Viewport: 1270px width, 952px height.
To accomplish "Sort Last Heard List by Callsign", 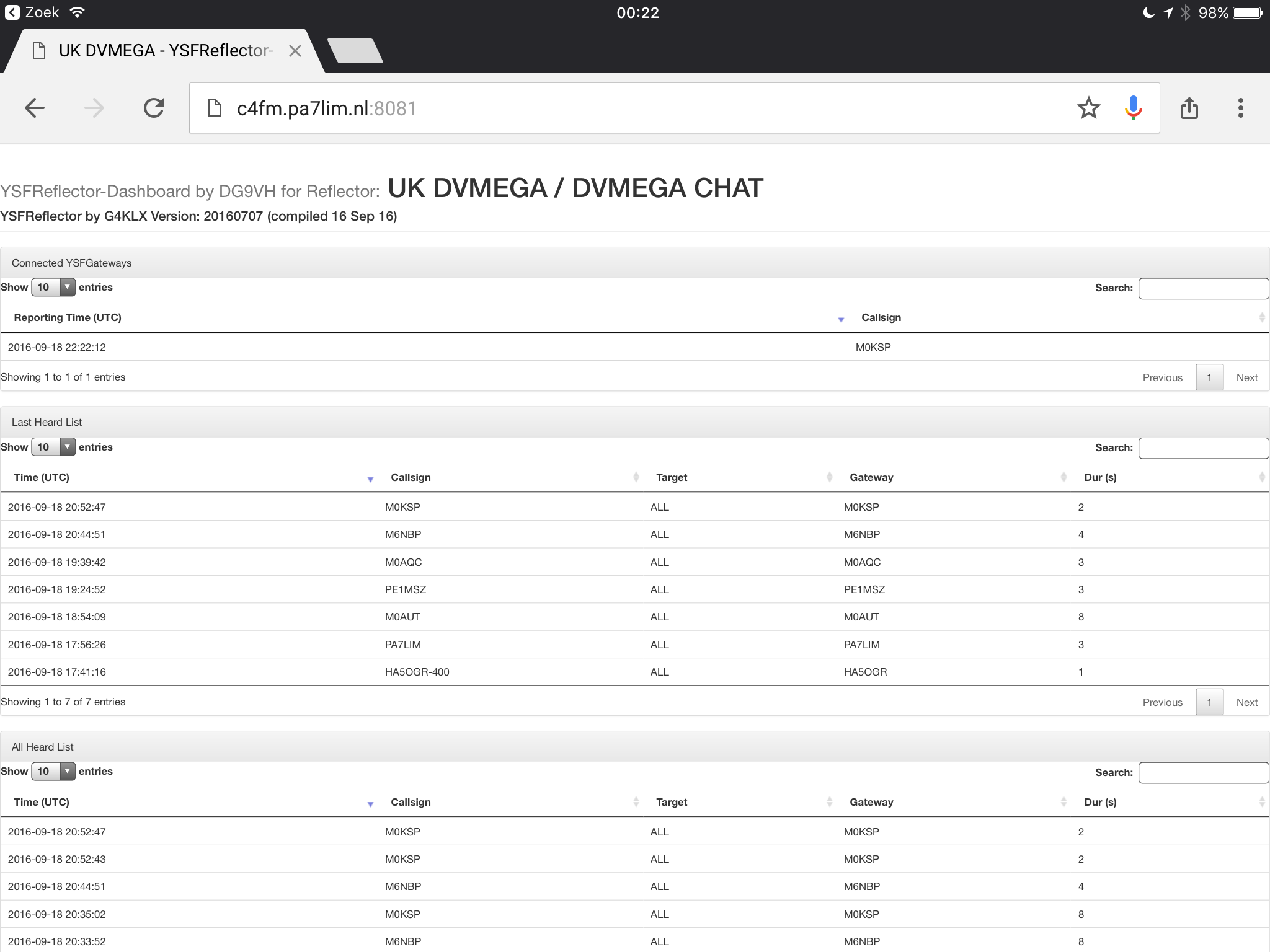I will [411, 477].
